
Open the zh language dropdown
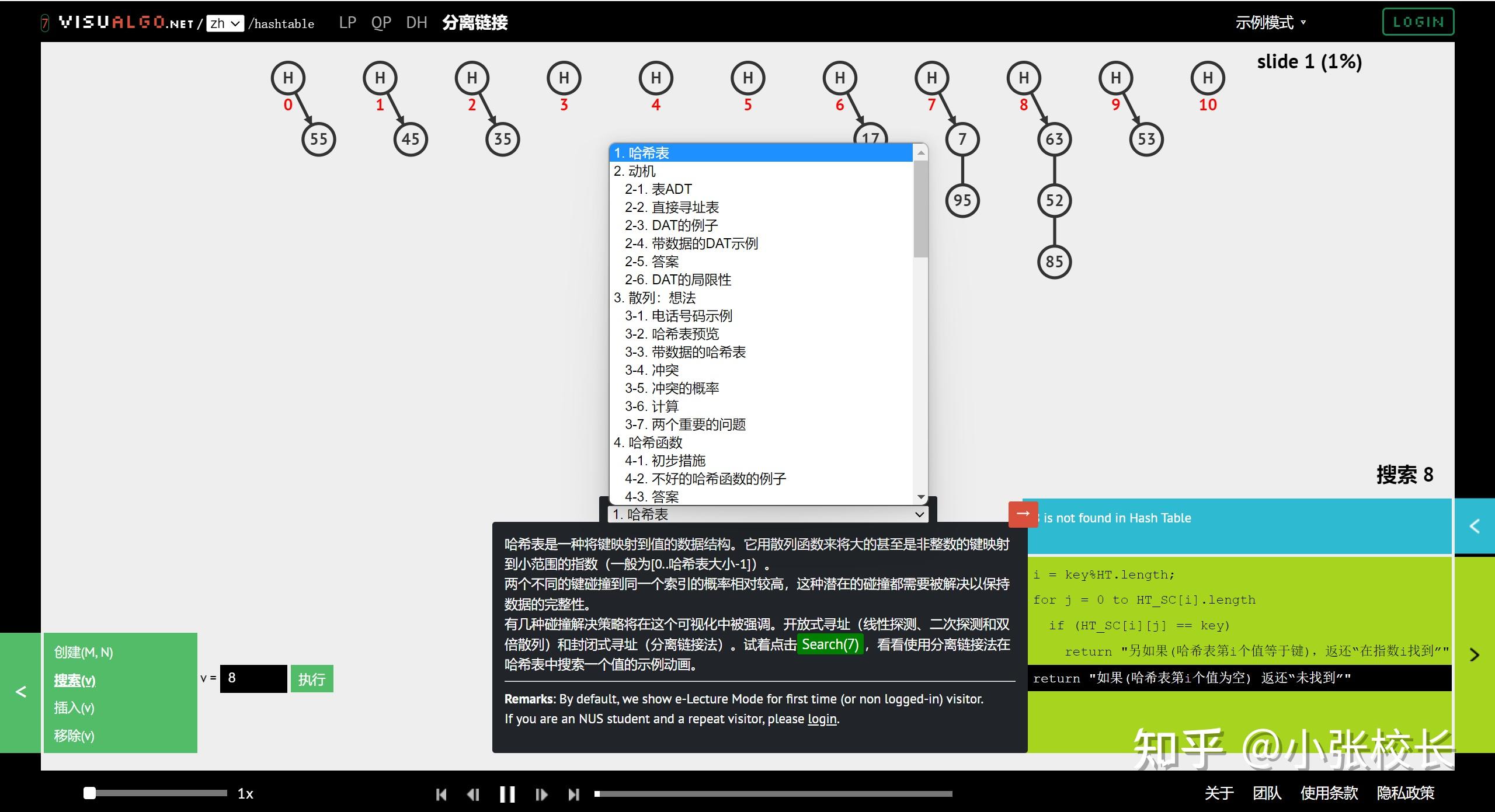coord(225,23)
